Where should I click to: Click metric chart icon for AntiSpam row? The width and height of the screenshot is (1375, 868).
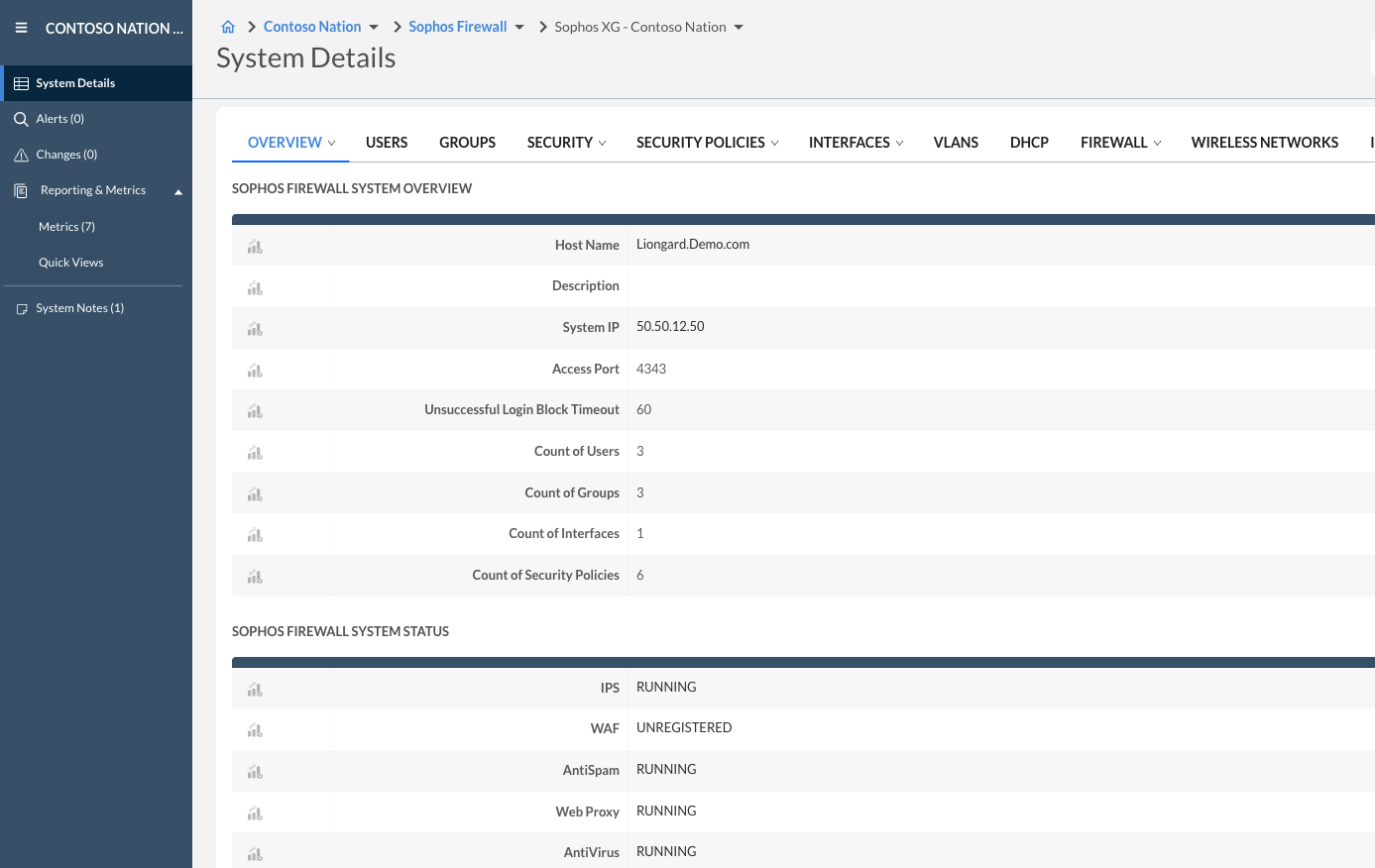point(255,772)
